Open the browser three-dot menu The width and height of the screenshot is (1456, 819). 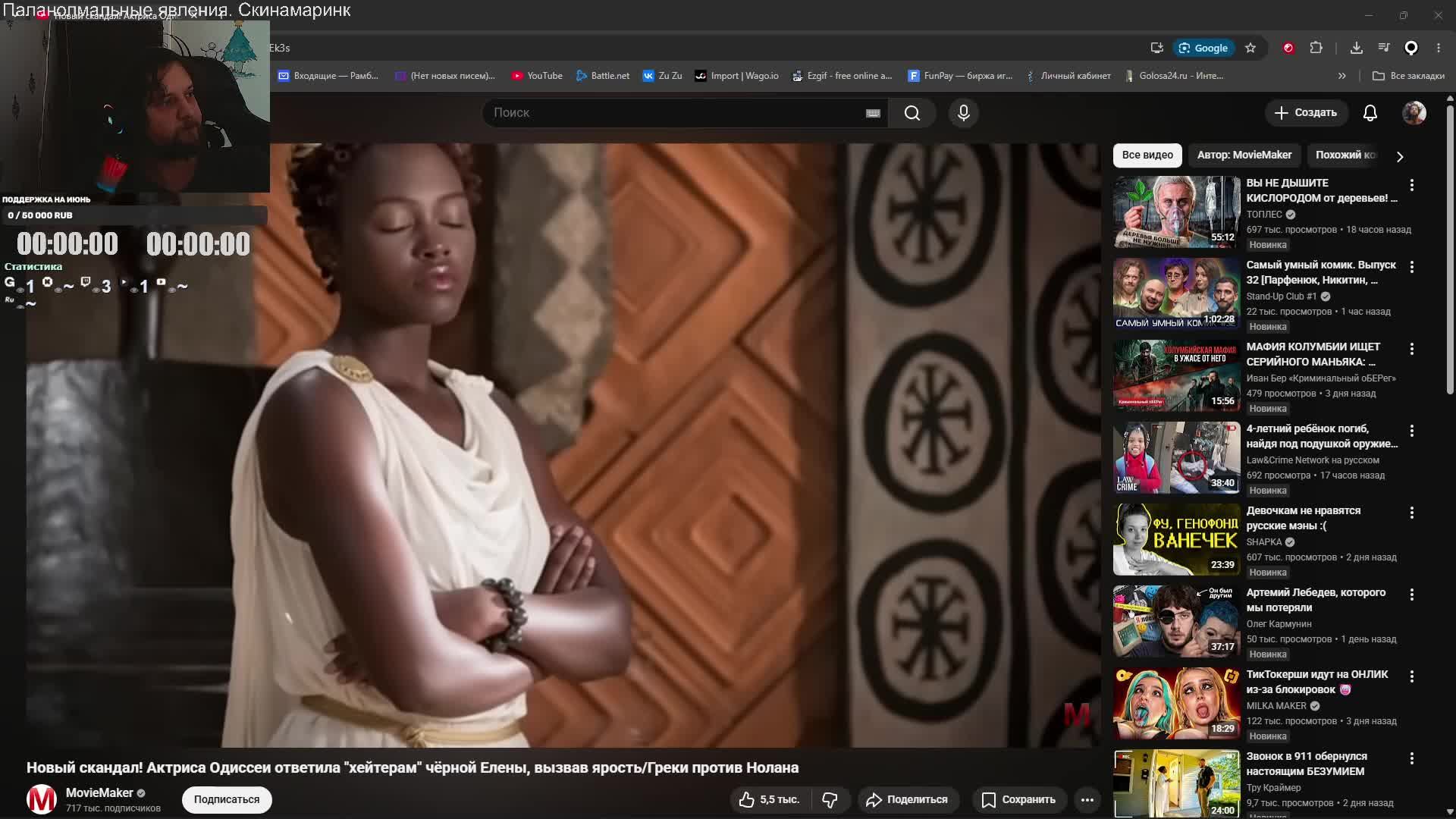(x=1439, y=48)
